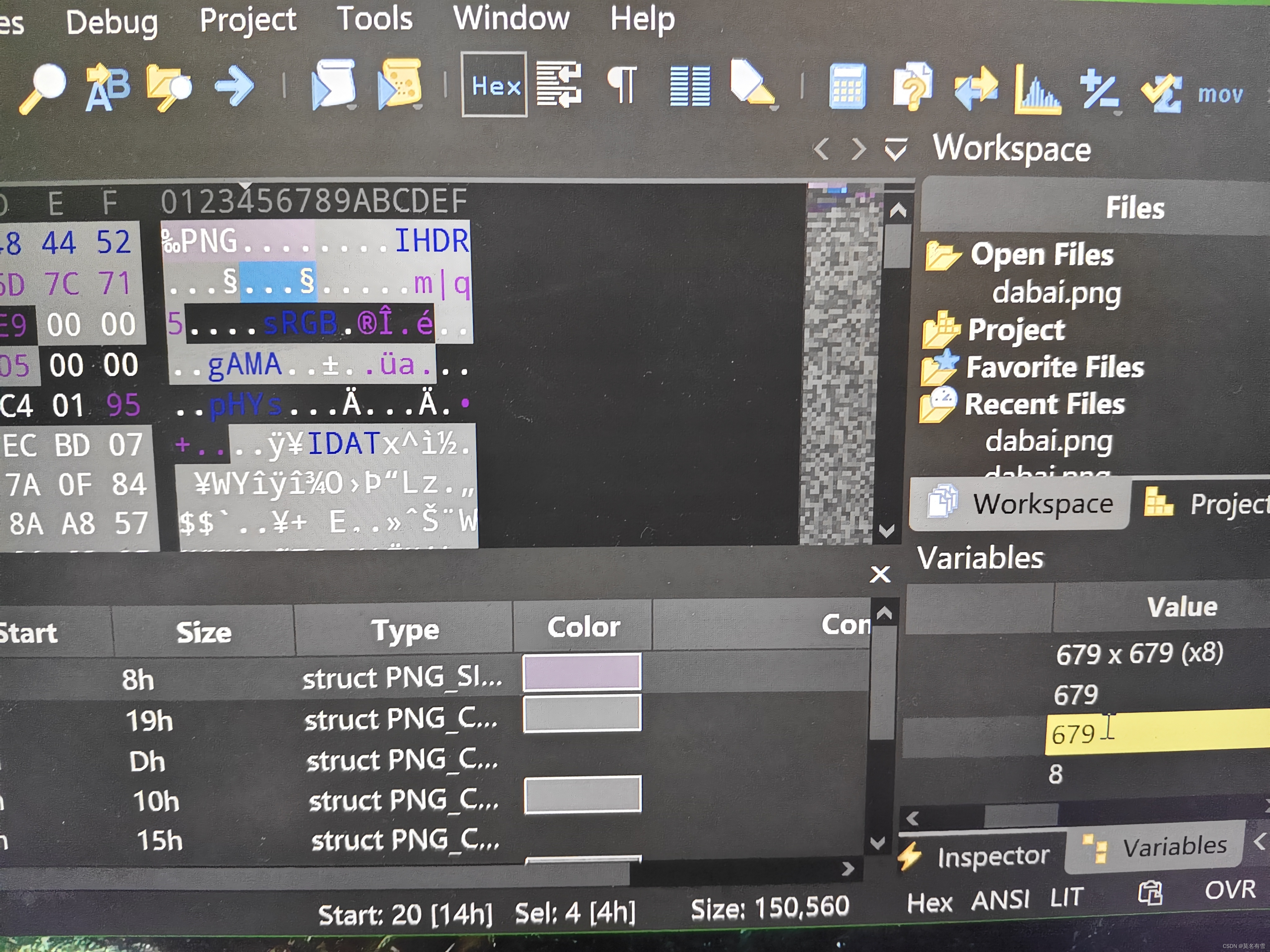
Task: Open the file tab list dropdown triangle
Action: [896, 149]
